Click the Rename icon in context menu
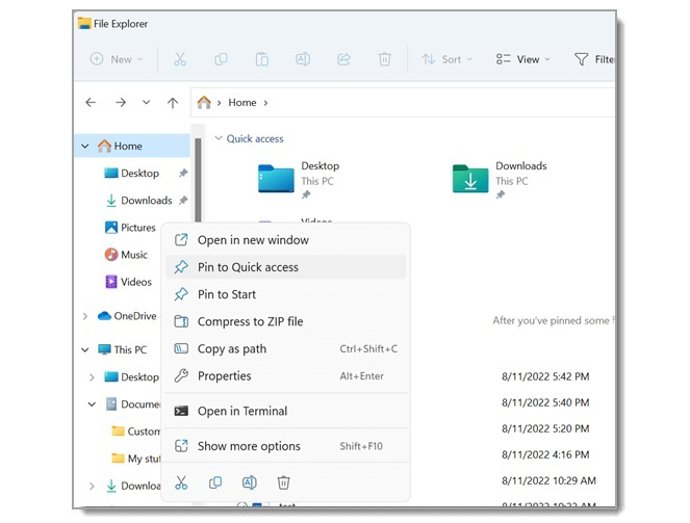Screen dimensions: 690x523 pos(250,483)
